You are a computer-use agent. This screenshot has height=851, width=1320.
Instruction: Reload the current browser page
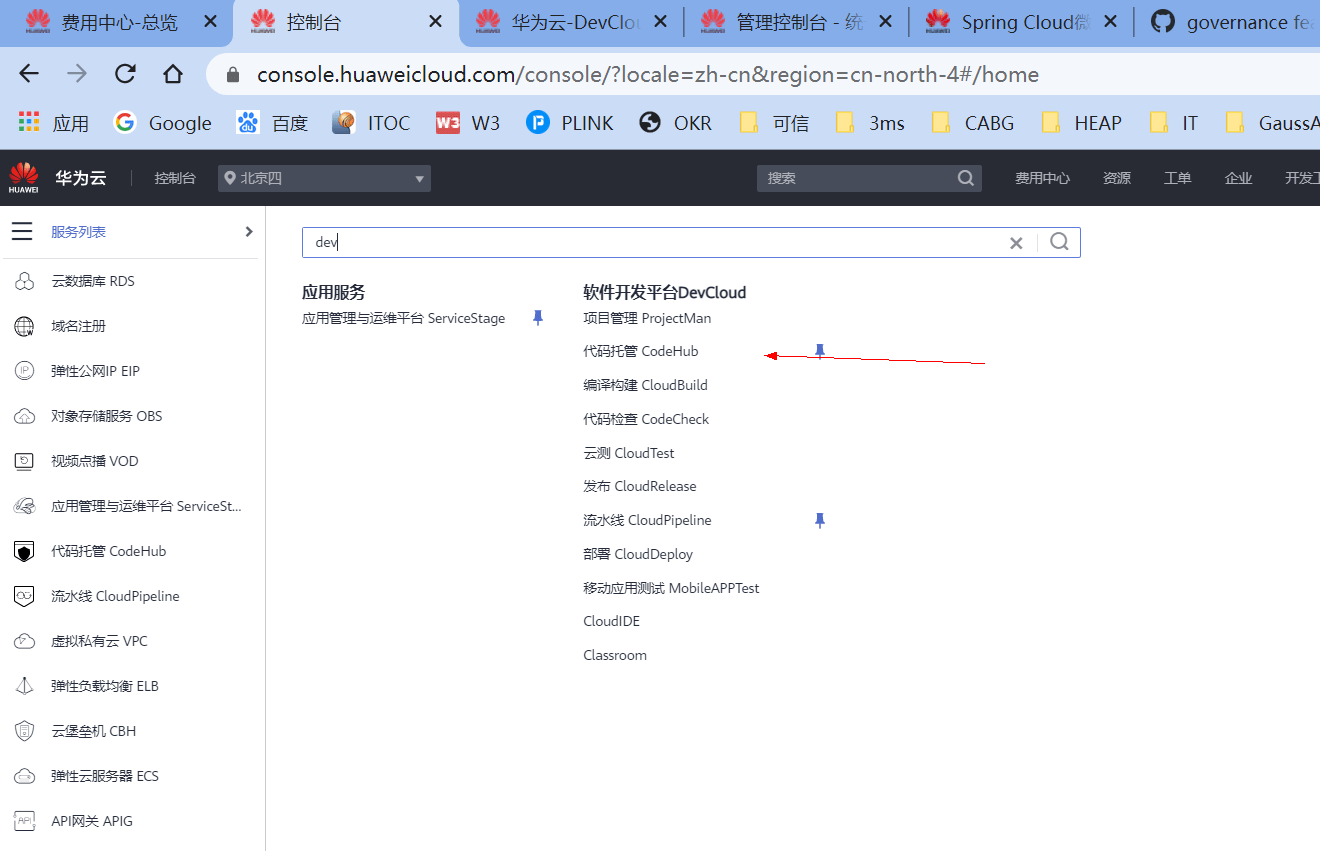(125, 74)
